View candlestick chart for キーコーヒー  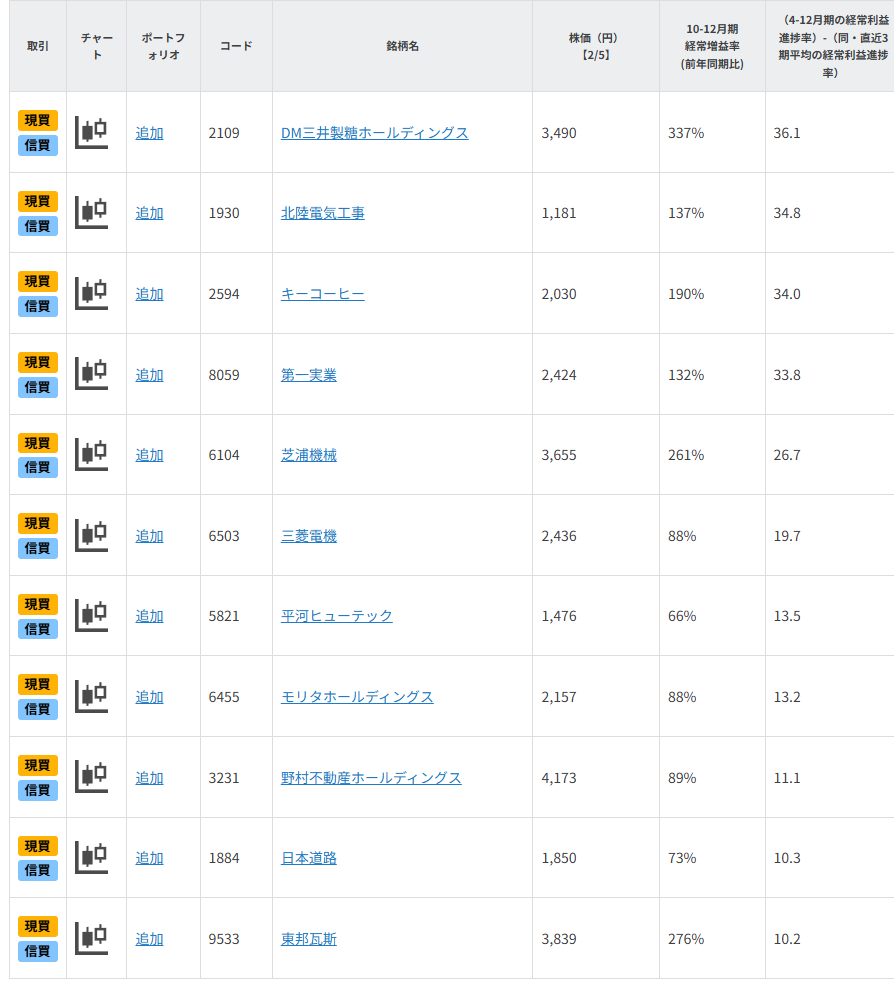tap(92, 293)
